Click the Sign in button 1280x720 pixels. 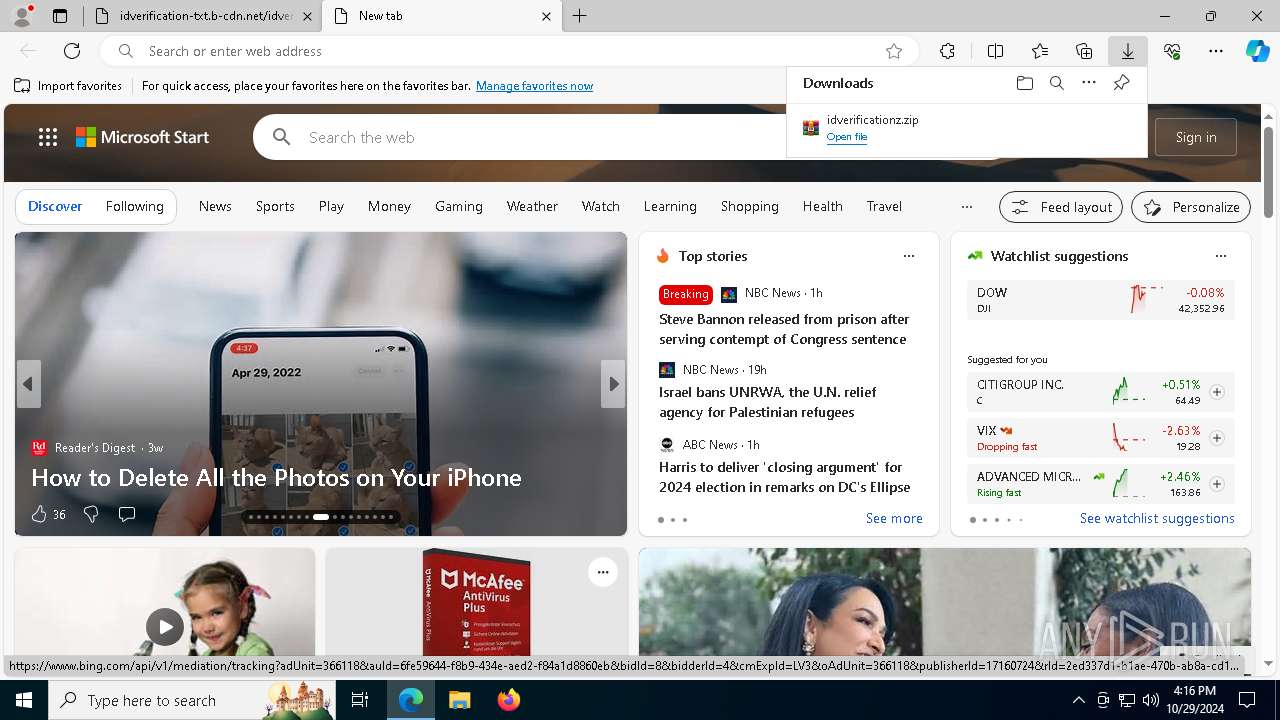click(1196, 137)
